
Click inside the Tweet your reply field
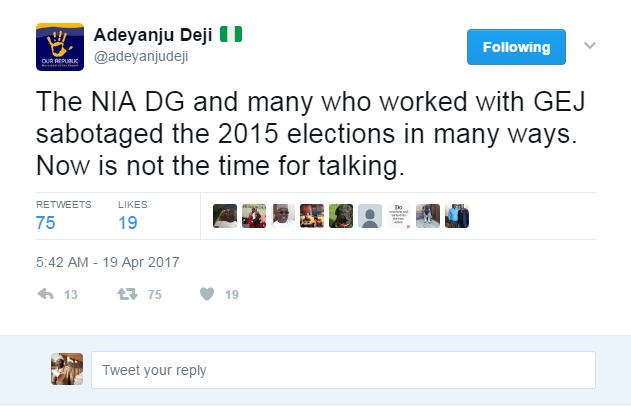click(x=343, y=370)
